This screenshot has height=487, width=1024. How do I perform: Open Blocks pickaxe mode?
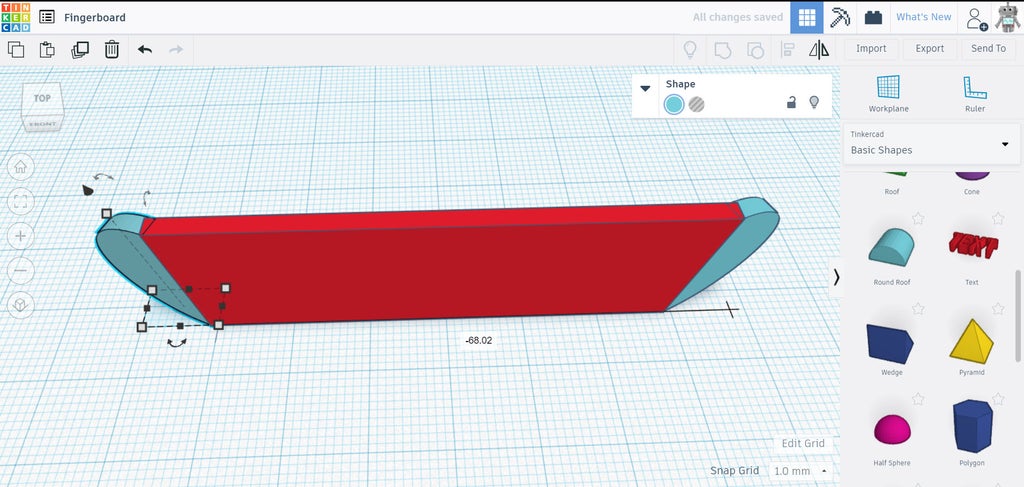click(840, 18)
